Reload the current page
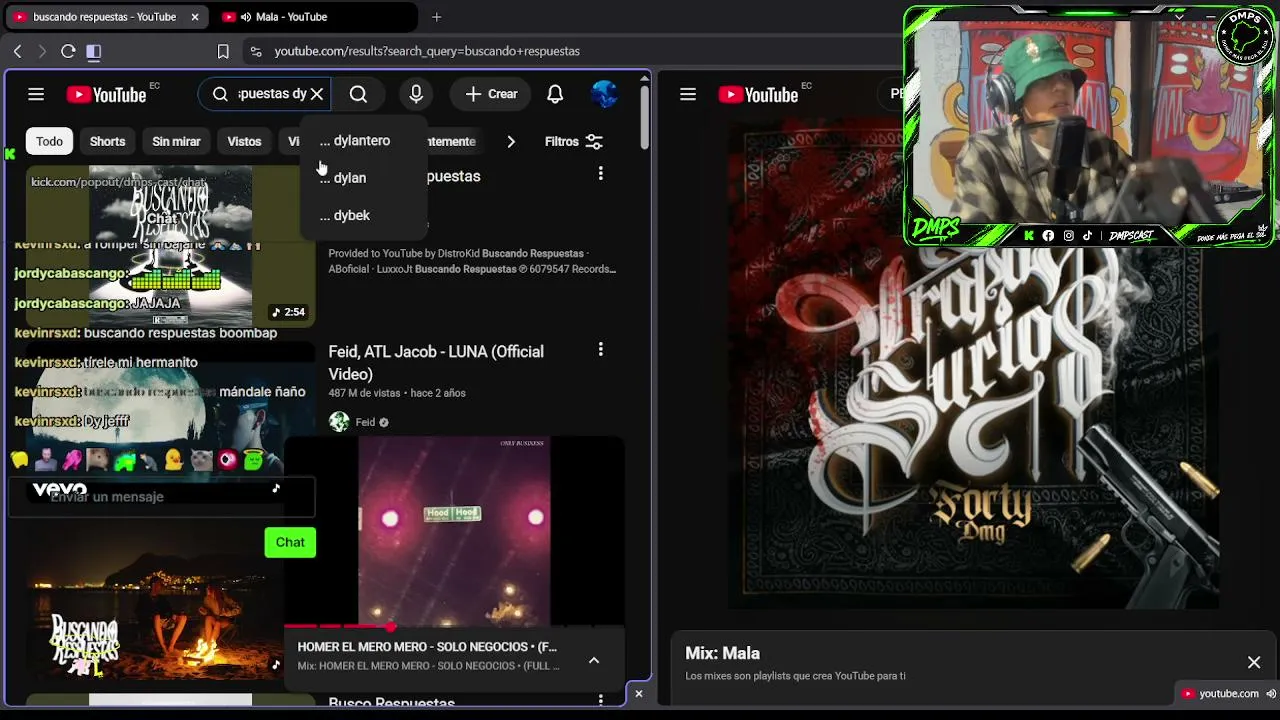 coord(68,51)
